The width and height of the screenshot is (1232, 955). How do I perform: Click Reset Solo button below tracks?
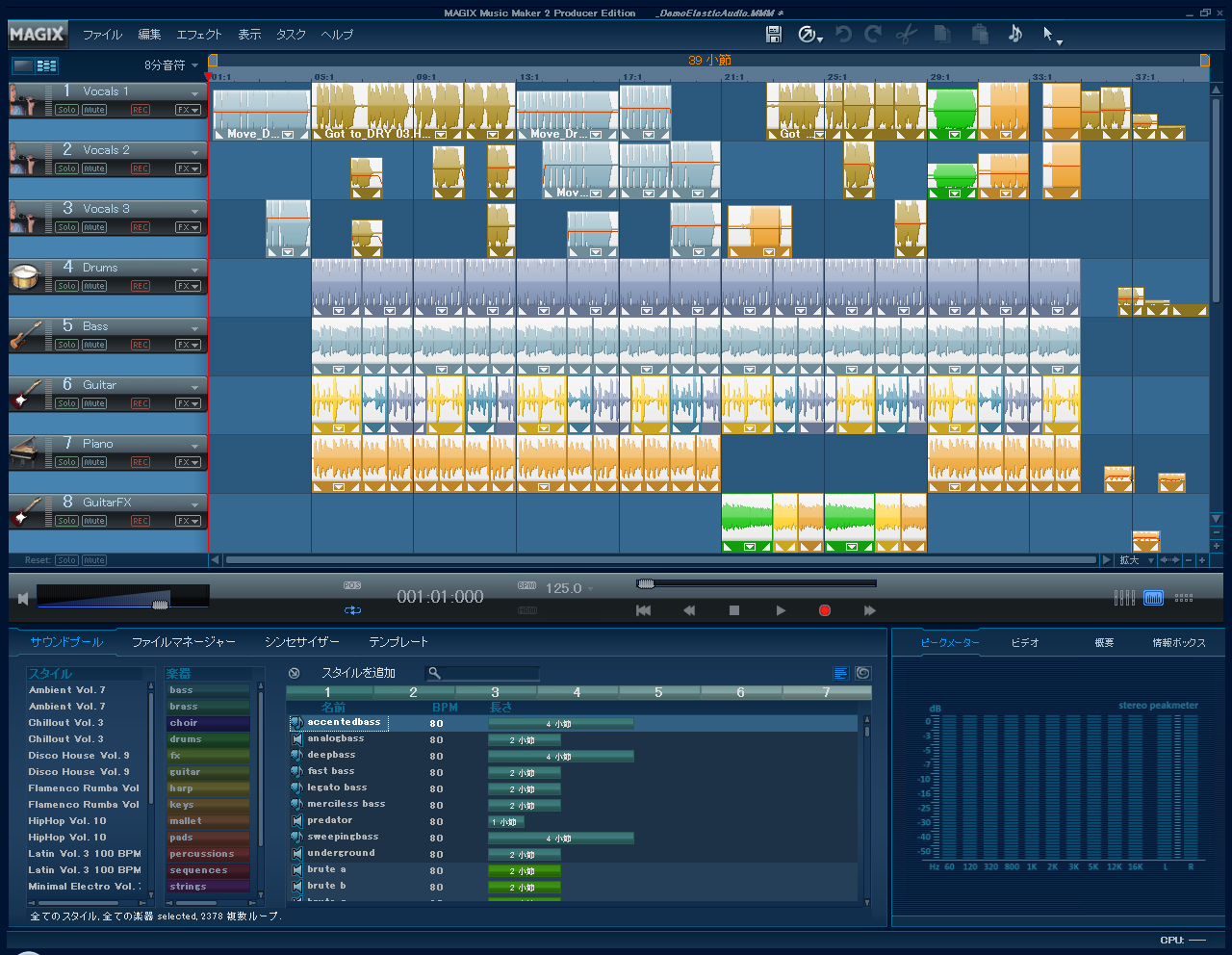pyautogui.click(x=66, y=560)
